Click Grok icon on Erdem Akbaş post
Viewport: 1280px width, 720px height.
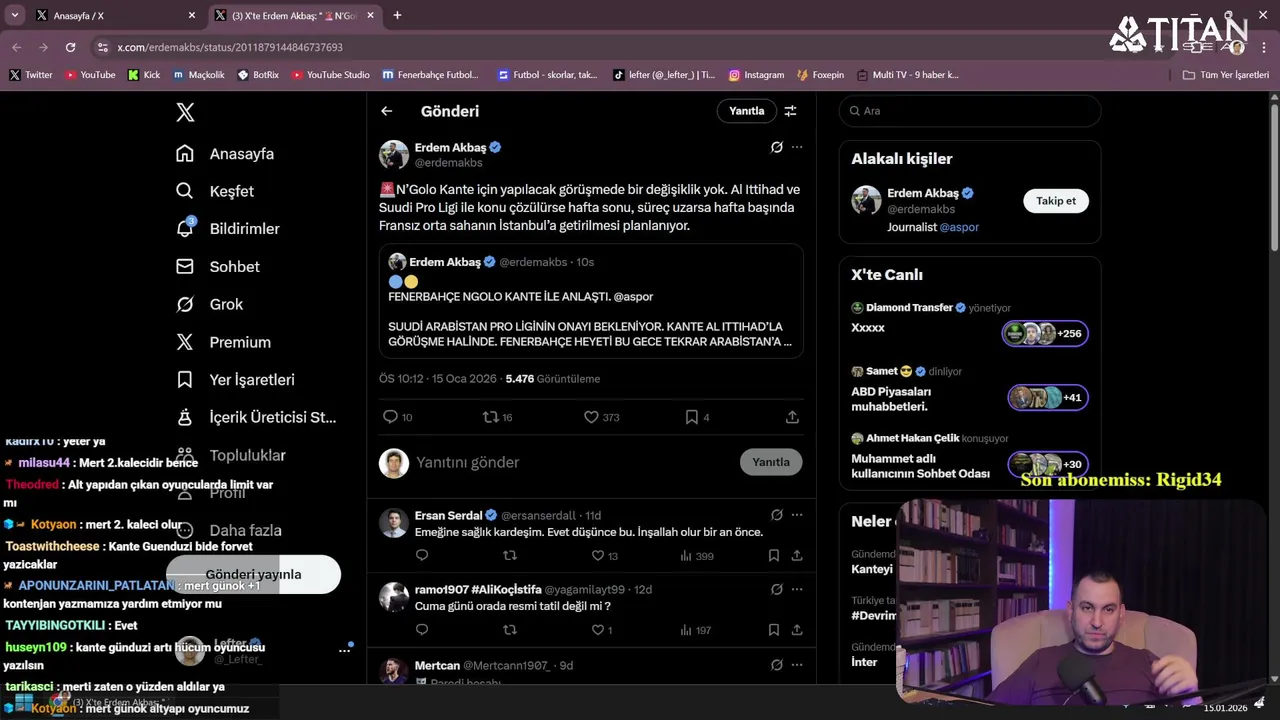777,147
